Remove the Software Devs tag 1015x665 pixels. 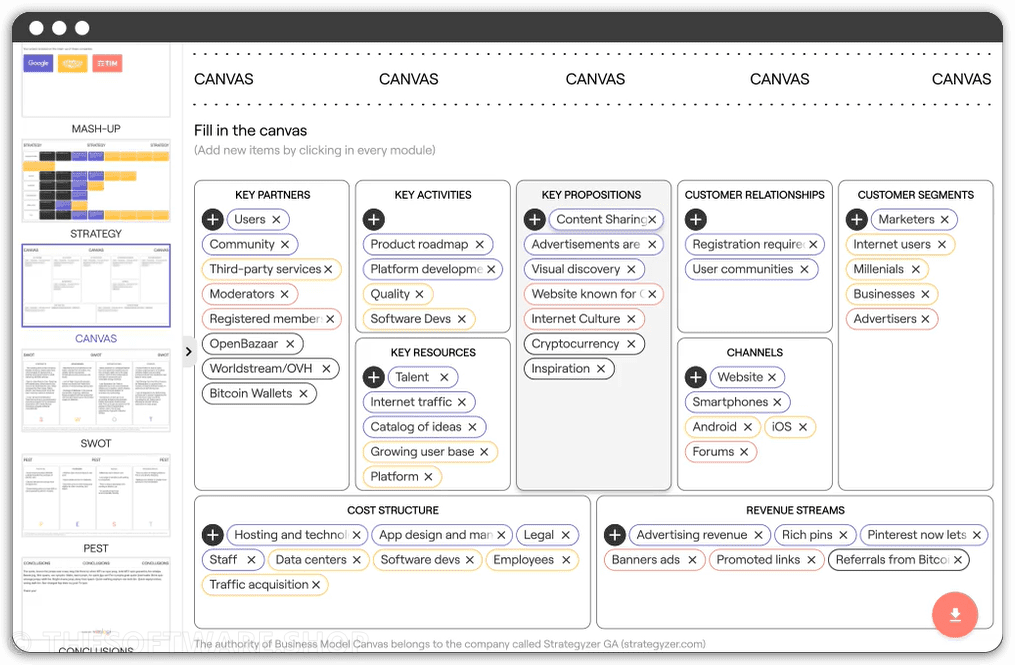point(462,319)
